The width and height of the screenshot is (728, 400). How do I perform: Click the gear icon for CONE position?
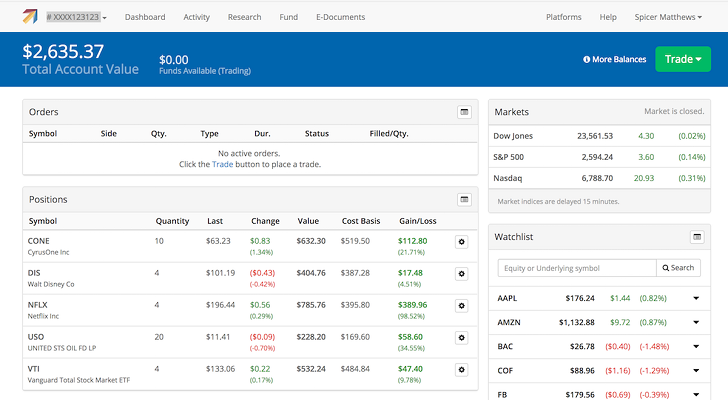pos(461,241)
